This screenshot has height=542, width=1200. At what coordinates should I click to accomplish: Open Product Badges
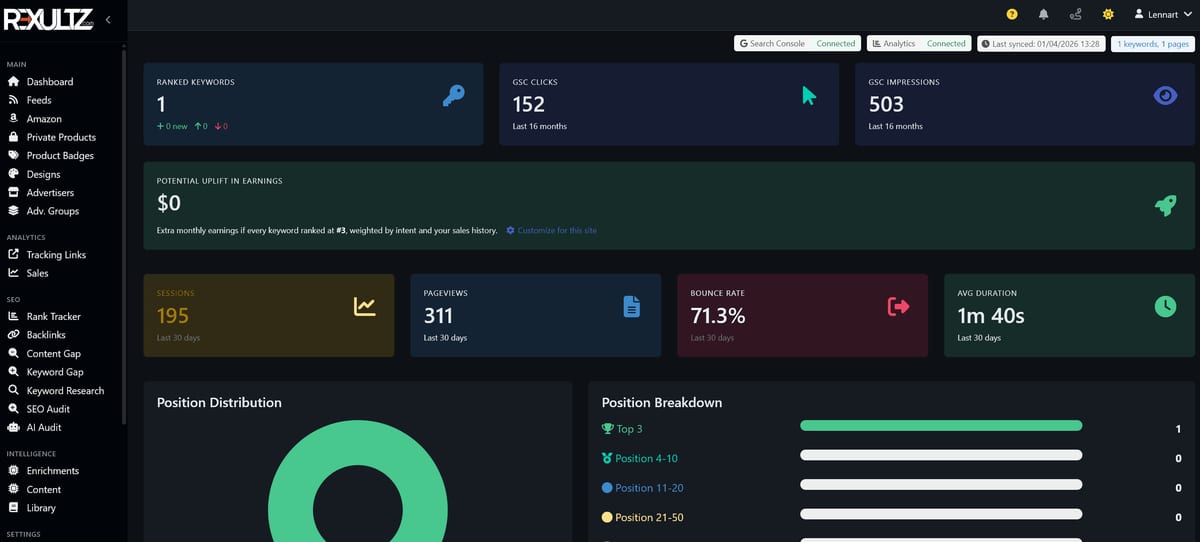click(60, 156)
